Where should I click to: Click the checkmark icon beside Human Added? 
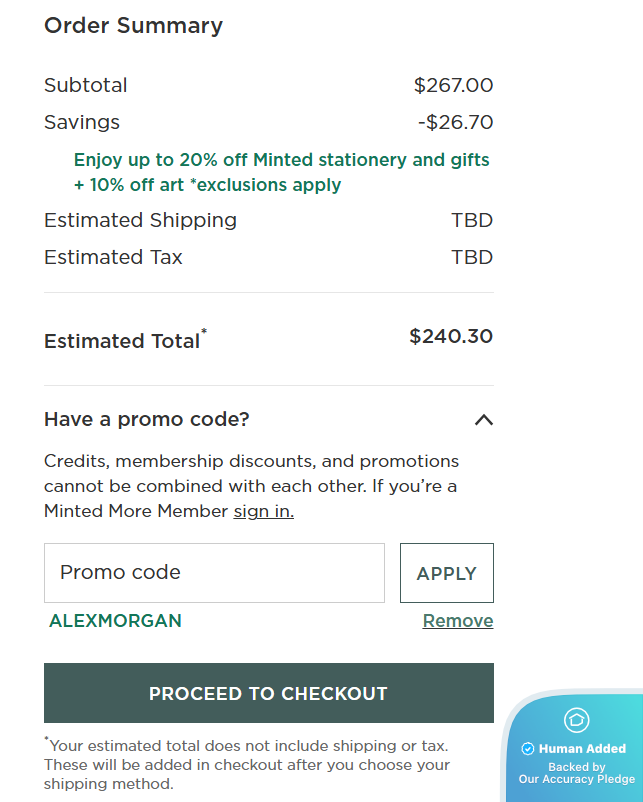coord(528,748)
